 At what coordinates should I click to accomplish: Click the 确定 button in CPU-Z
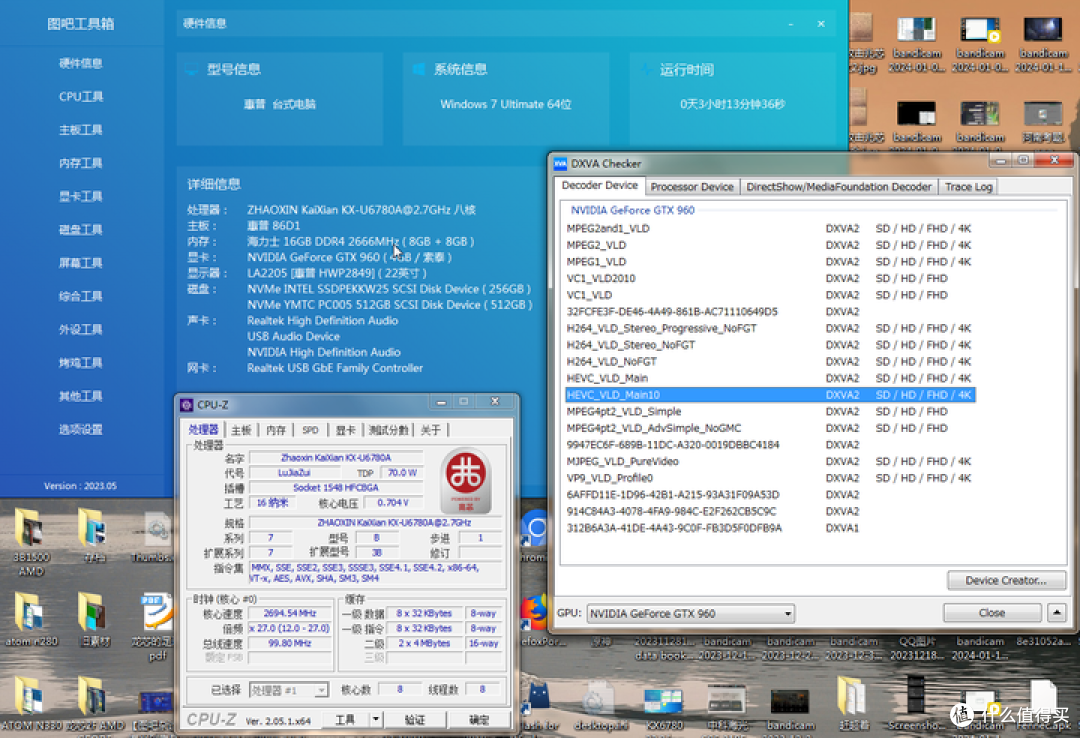[x=479, y=719]
